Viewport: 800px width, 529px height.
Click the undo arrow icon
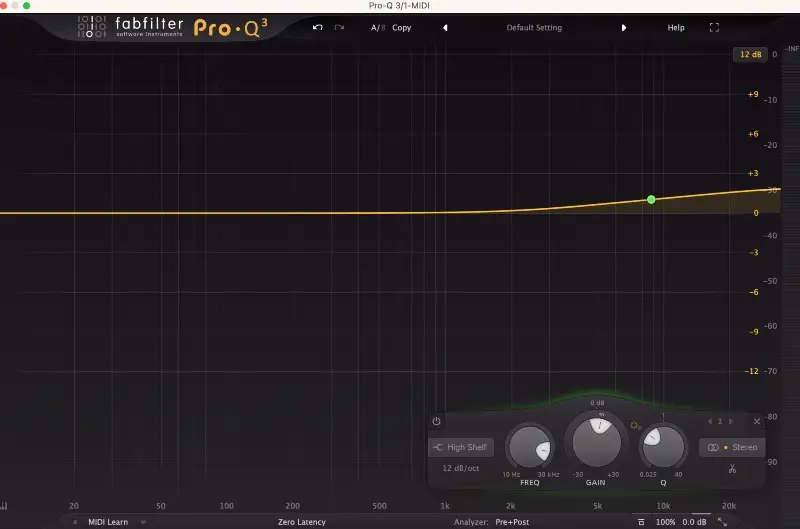[x=318, y=28]
